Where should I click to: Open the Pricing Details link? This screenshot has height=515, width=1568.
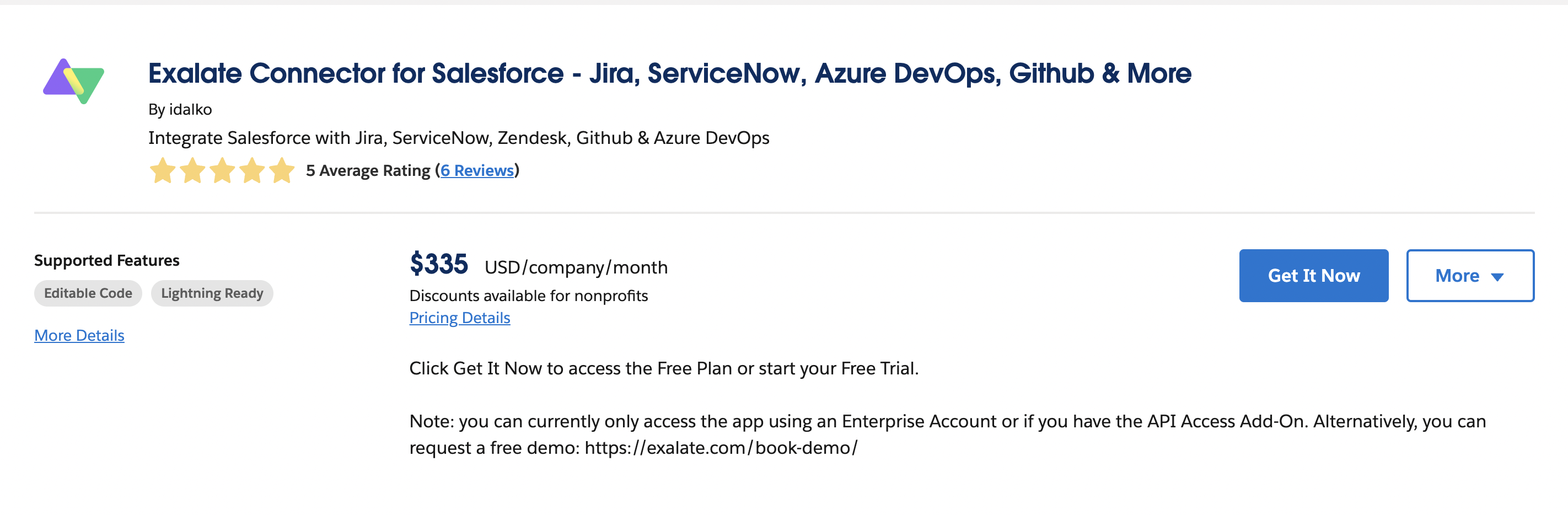coord(460,318)
